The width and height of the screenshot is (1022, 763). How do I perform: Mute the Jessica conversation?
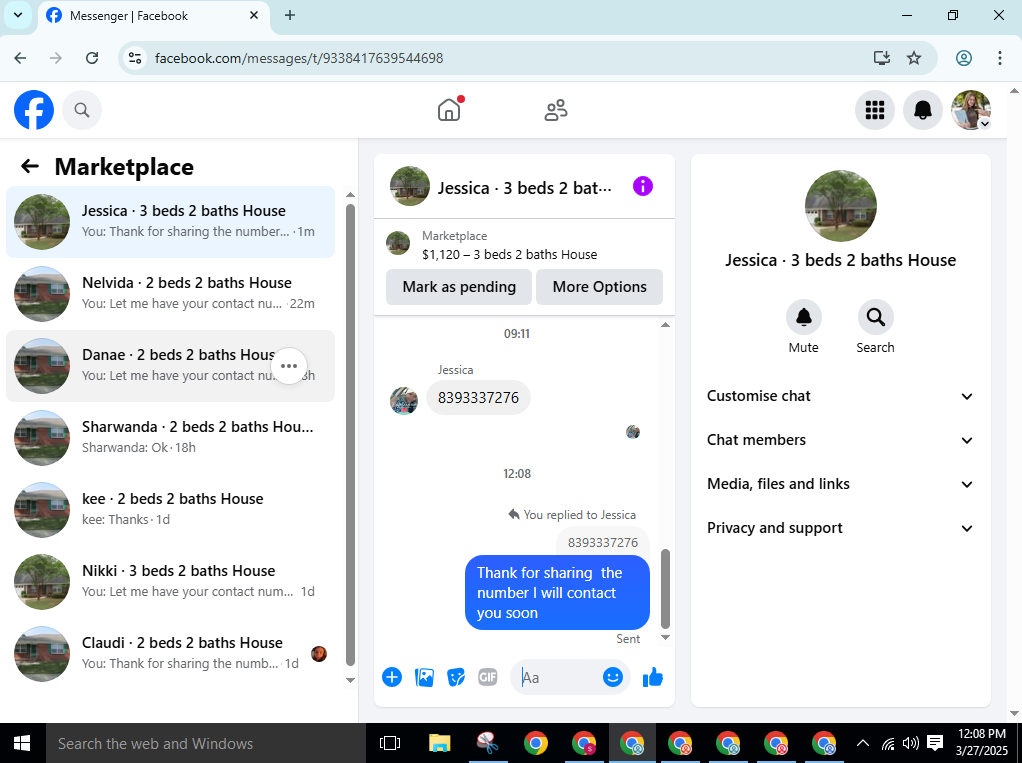pos(804,317)
